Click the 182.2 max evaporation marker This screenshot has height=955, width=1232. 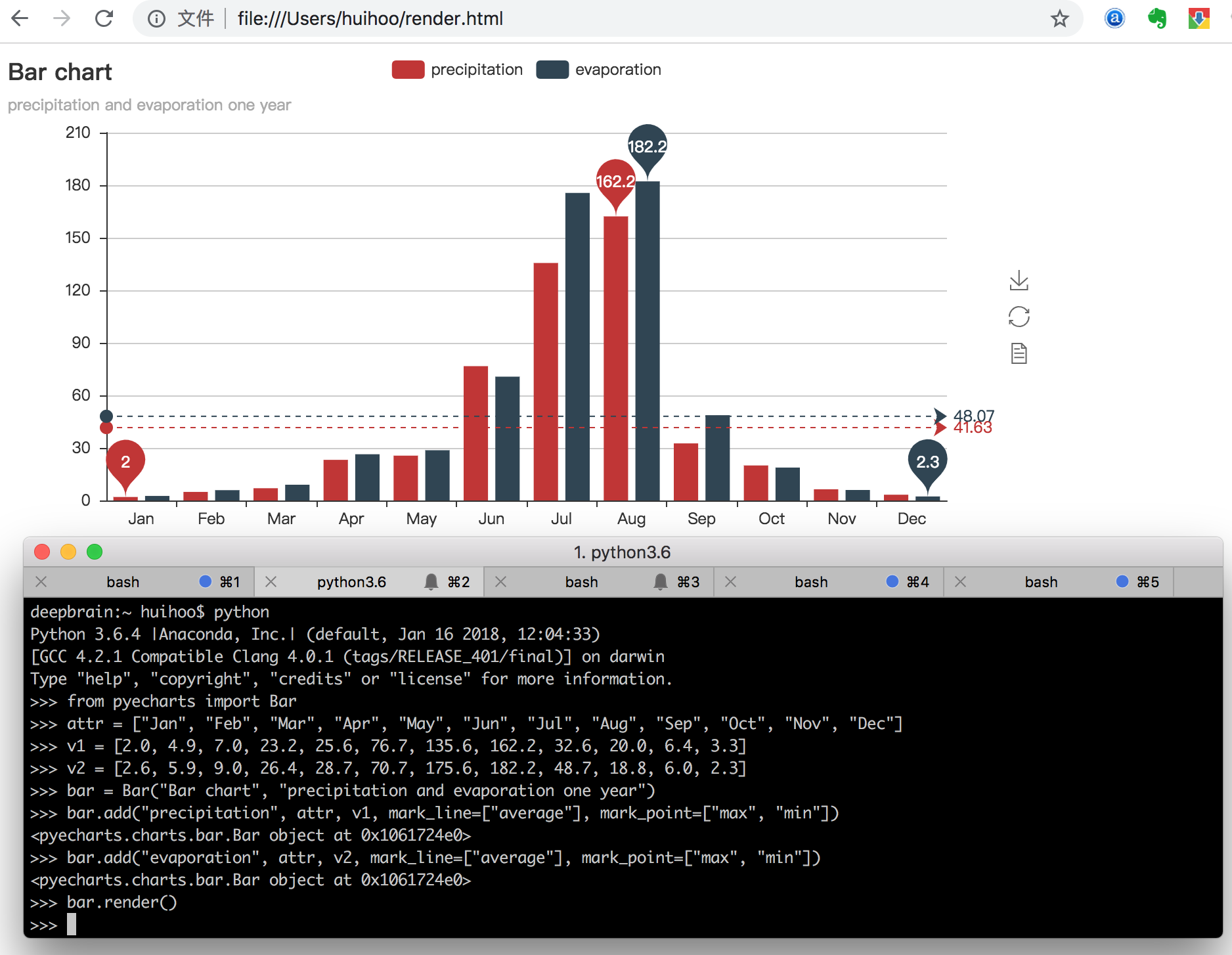(648, 146)
